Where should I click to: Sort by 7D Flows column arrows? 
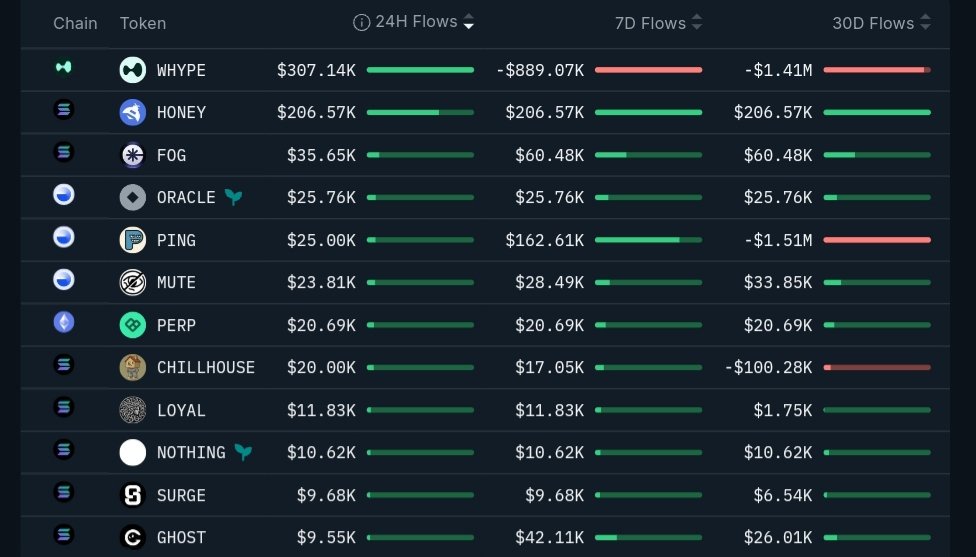[697, 22]
